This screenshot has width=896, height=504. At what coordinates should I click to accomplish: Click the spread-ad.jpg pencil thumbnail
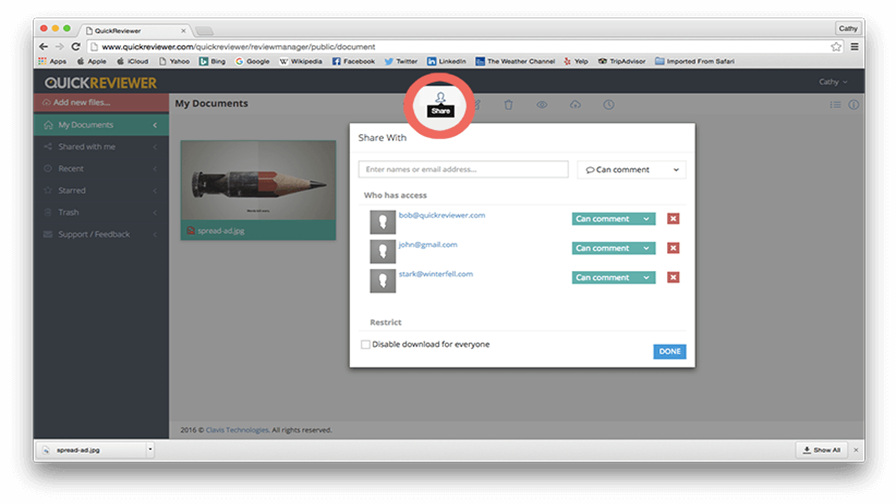click(x=258, y=181)
